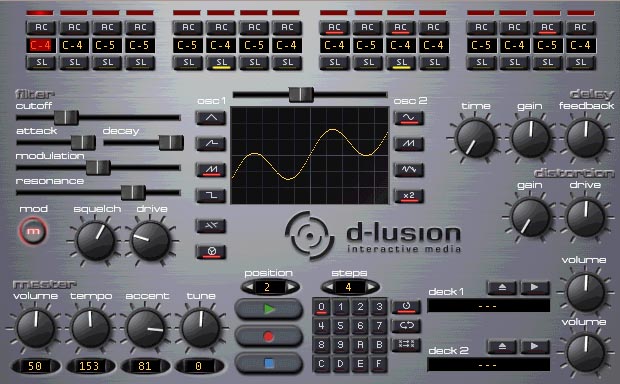
Task: Play deck 2 with its play arrow
Action: tap(535, 346)
